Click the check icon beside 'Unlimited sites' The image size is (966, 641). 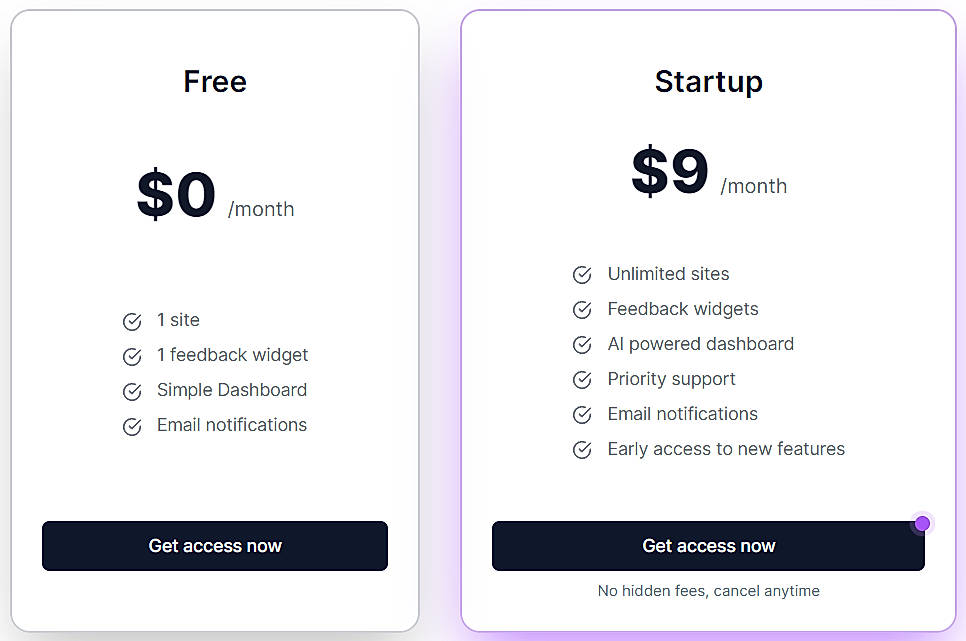tap(582, 274)
